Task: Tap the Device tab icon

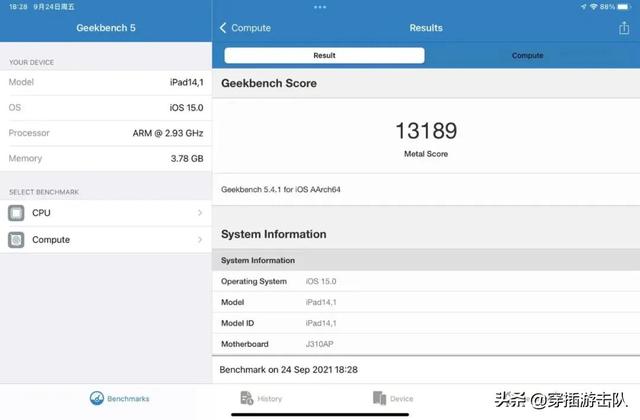Action: click(x=379, y=398)
